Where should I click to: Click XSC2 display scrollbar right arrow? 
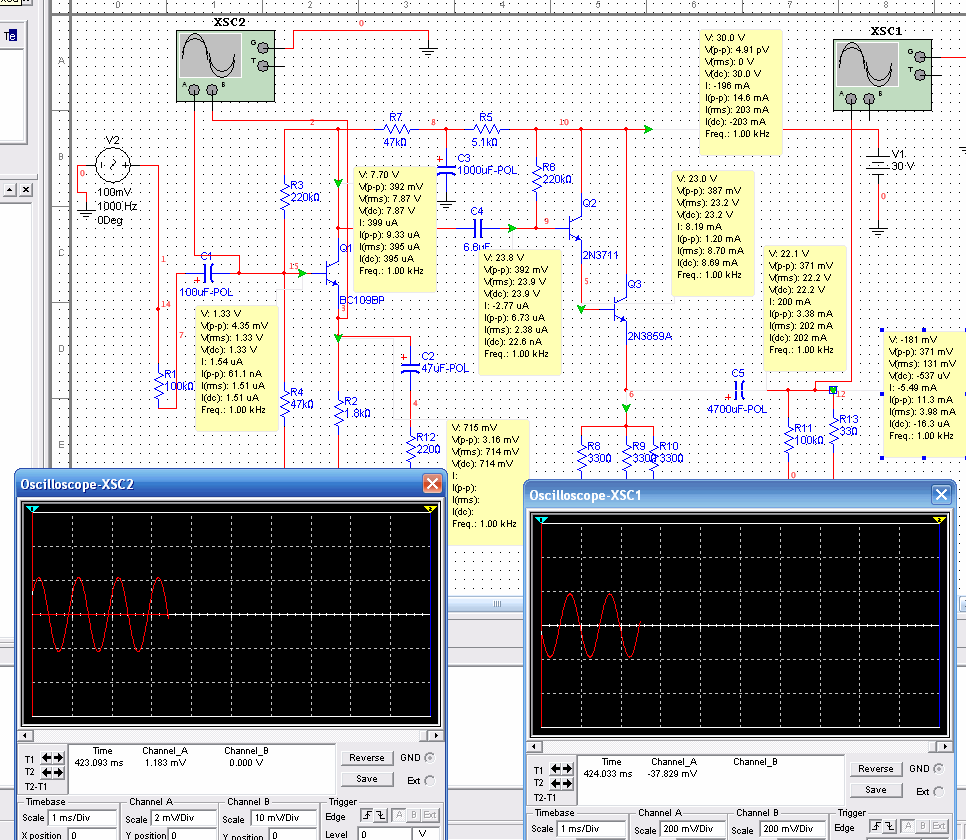pos(436,735)
